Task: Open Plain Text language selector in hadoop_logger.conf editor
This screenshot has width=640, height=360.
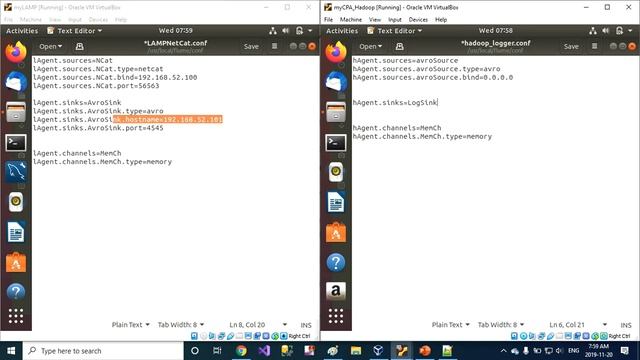Action: (451, 325)
